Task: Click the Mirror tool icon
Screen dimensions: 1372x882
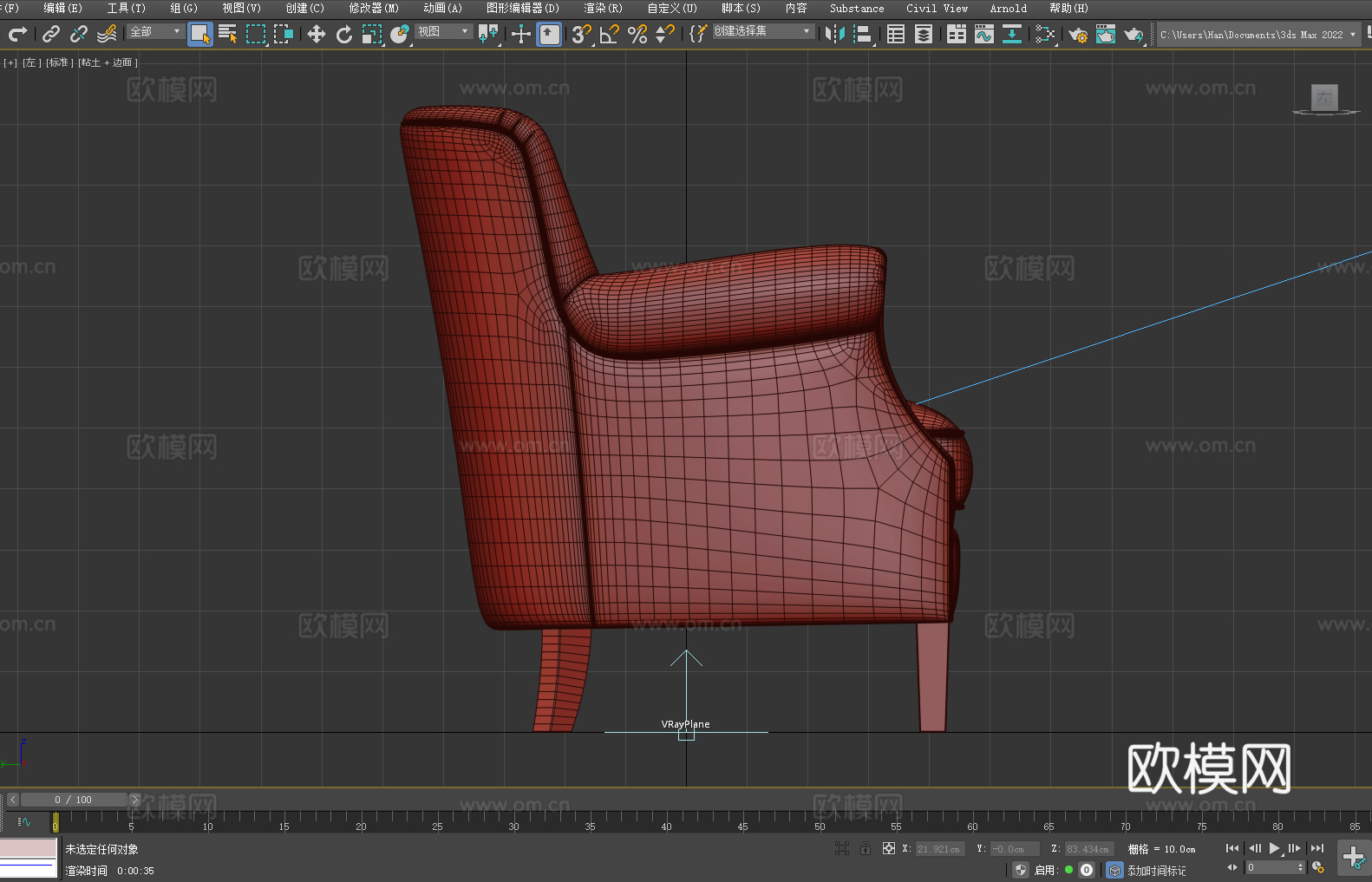Action: (x=835, y=34)
